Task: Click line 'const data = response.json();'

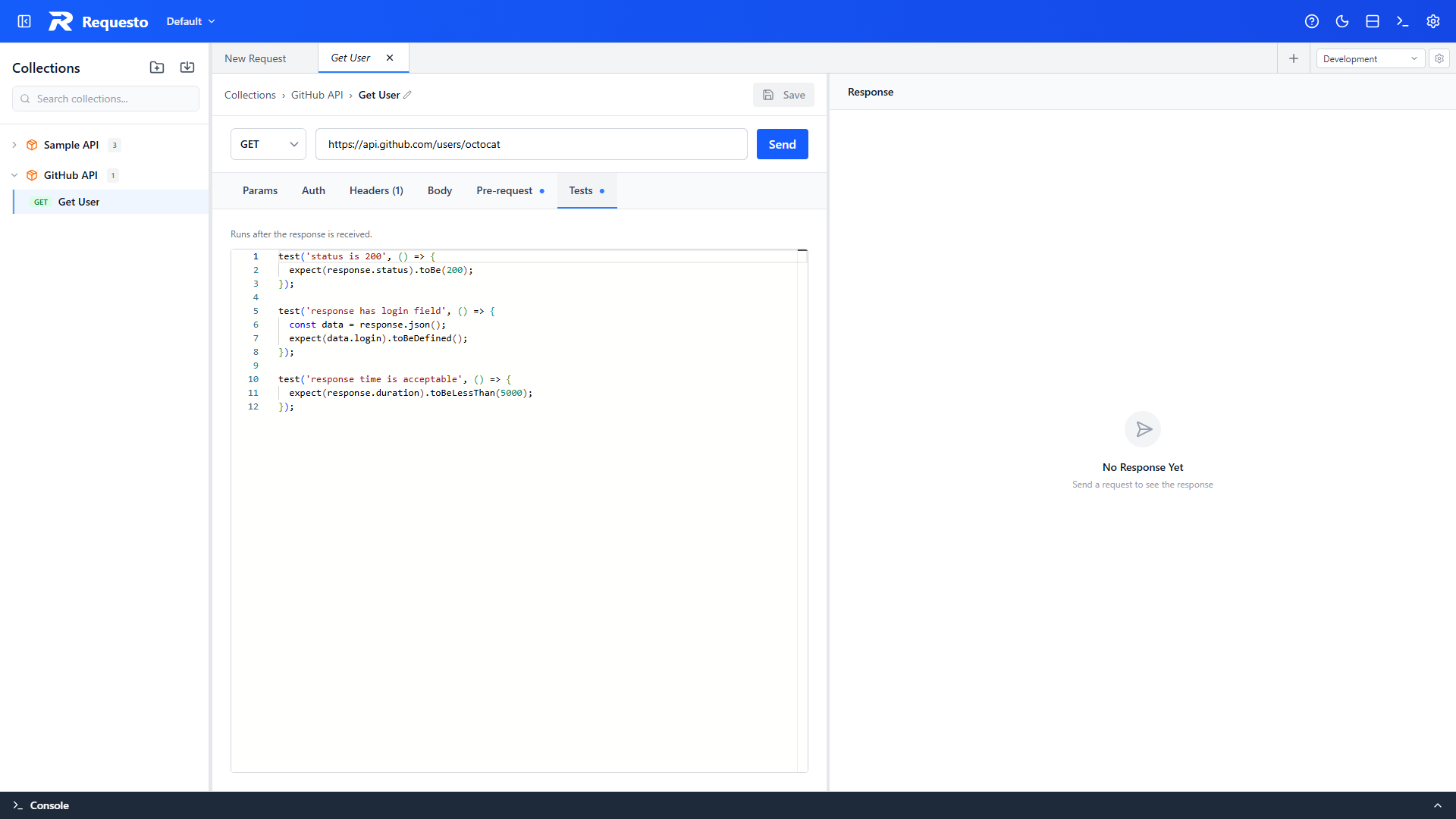Action: 367,325
